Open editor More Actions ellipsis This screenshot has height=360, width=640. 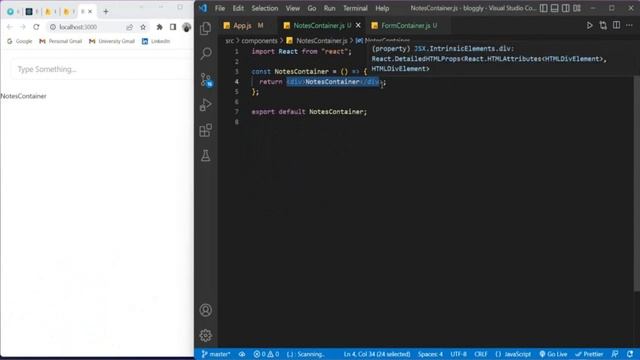pos(629,25)
